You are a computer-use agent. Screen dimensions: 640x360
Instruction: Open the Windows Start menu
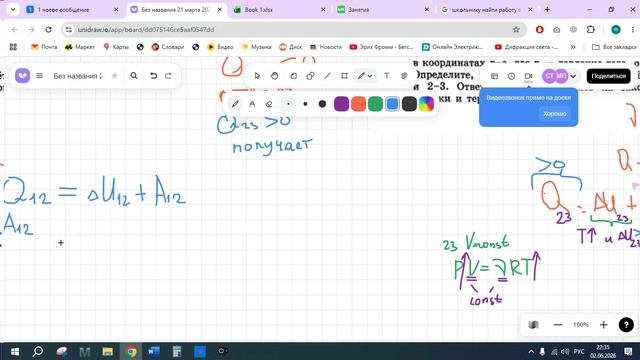tap(15, 351)
